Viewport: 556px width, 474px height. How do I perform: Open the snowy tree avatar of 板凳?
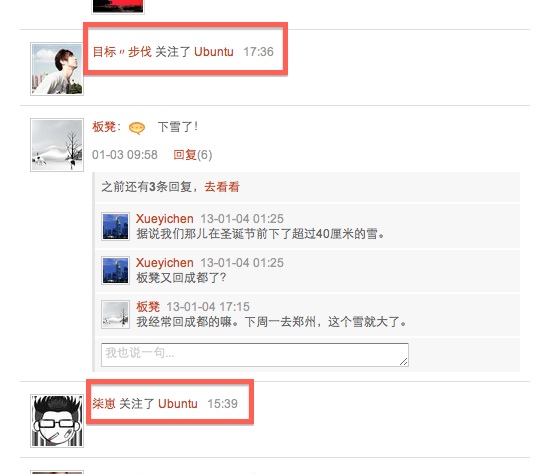point(57,145)
